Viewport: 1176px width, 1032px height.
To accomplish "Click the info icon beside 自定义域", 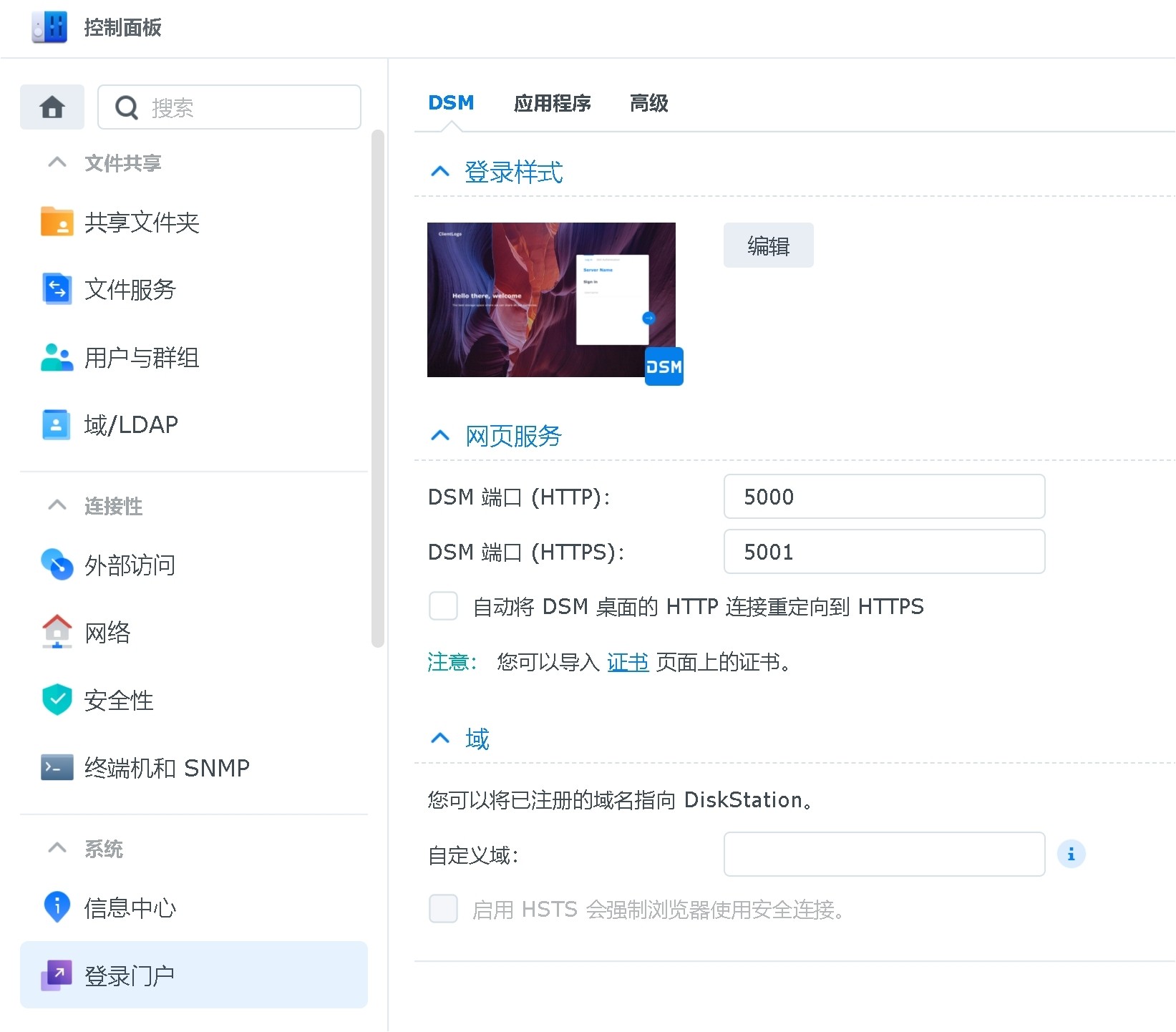I will click(1071, 853).
